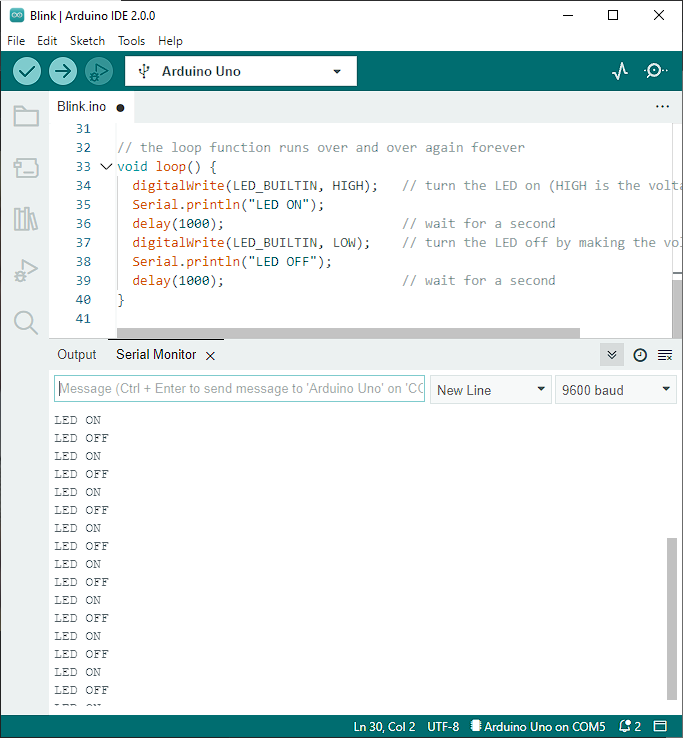This screenshot has height=738, width=683.
Task: Open the Tools menu
Action: pos(131,41)
